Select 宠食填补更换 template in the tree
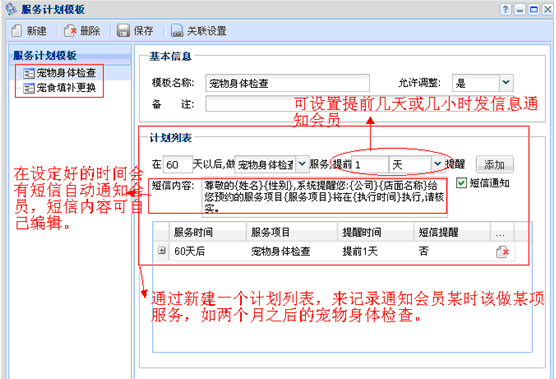556x379 pixels. (x=60, y=88)
